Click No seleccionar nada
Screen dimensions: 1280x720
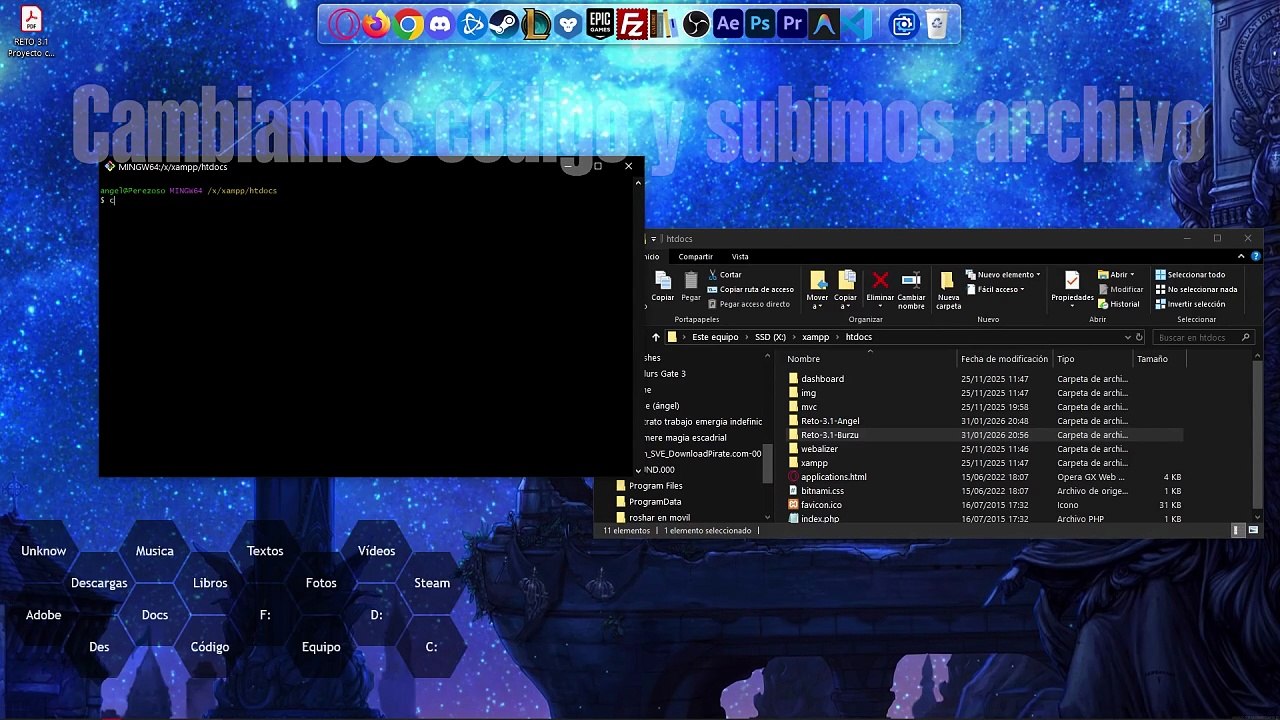1196,290
